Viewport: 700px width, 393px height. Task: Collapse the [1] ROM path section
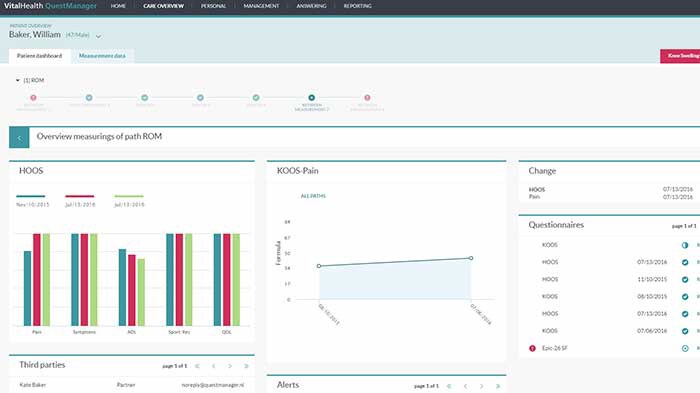tap(18, 80)
